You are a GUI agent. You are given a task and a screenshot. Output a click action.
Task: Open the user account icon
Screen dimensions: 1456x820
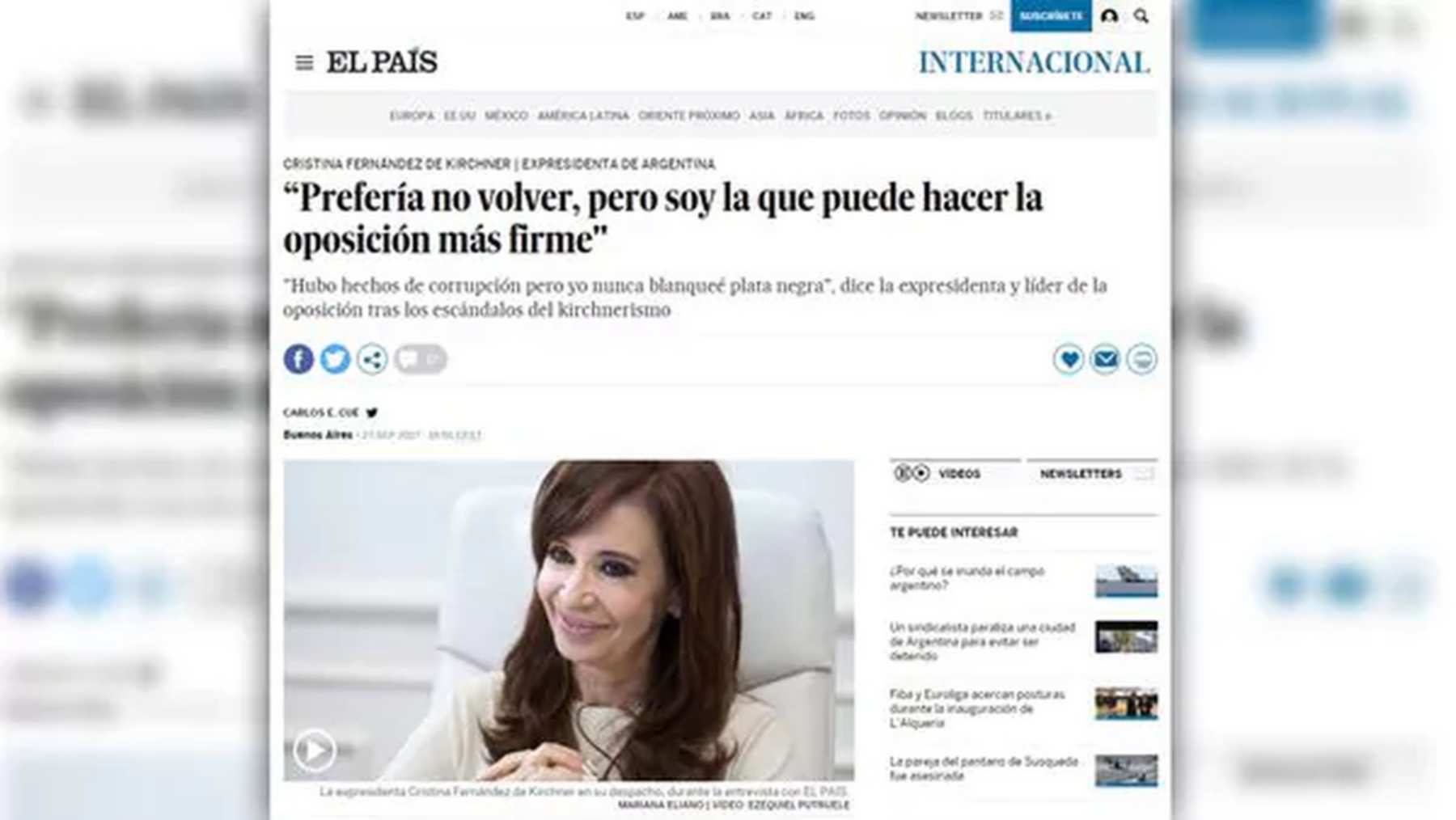[x=1110, y=15]
